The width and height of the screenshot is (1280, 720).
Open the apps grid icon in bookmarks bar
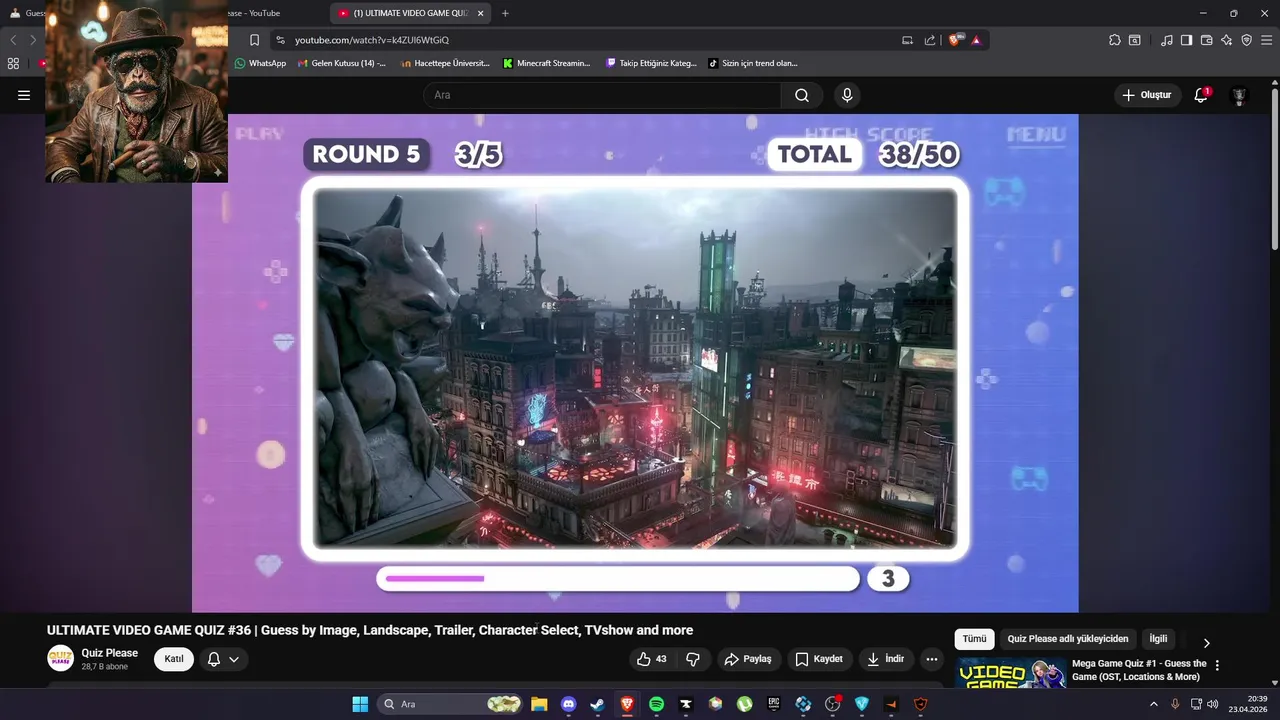[x=13, y=63]
